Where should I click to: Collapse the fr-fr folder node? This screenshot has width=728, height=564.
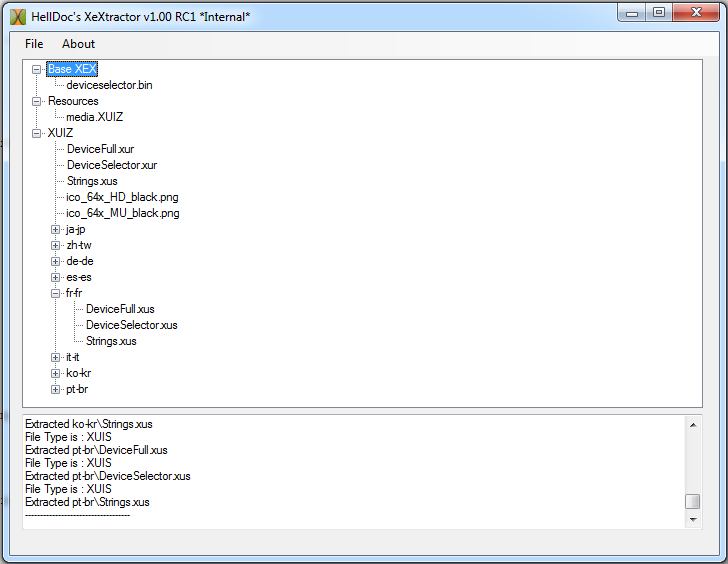coord(56,293)
